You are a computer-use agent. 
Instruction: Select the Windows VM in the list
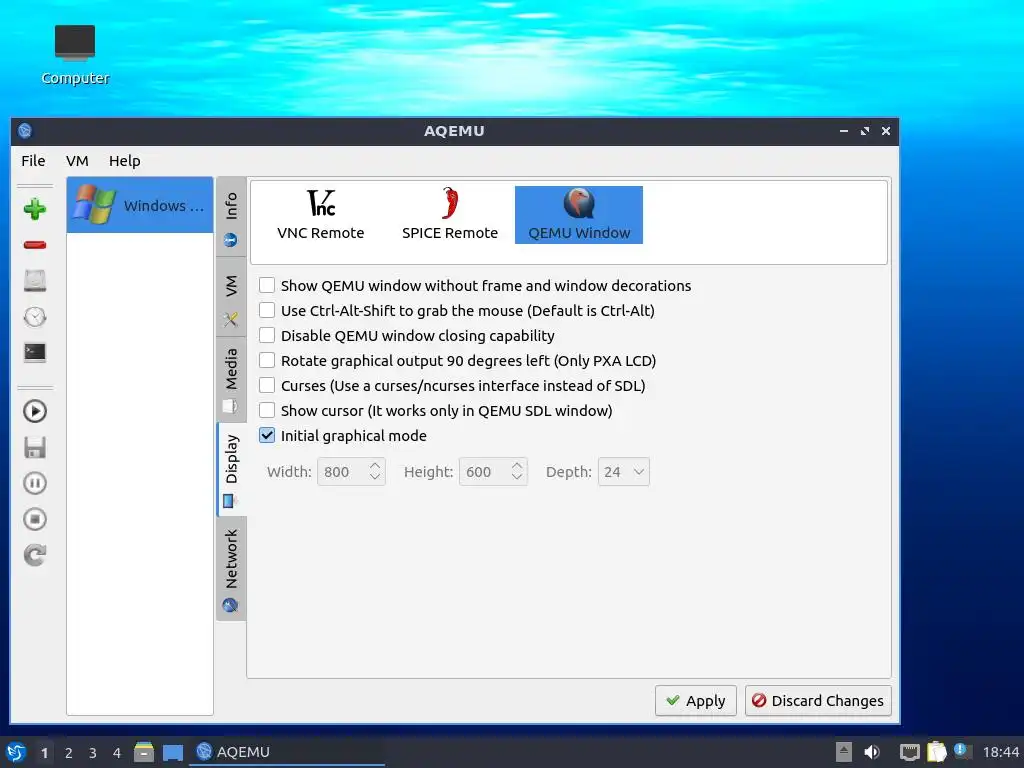tap(140, 205)
